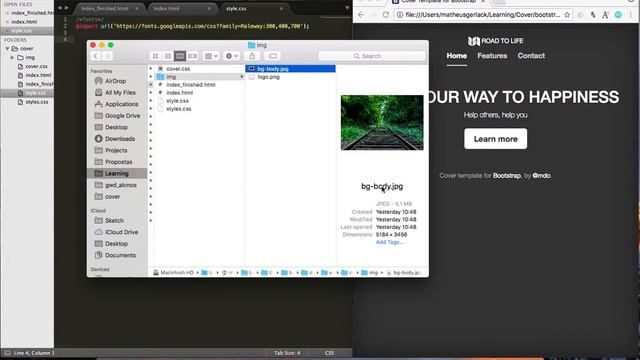Go back in the browser
This screenshot has width=640, height=360.
pyautogui.click(x=361, y=15)
